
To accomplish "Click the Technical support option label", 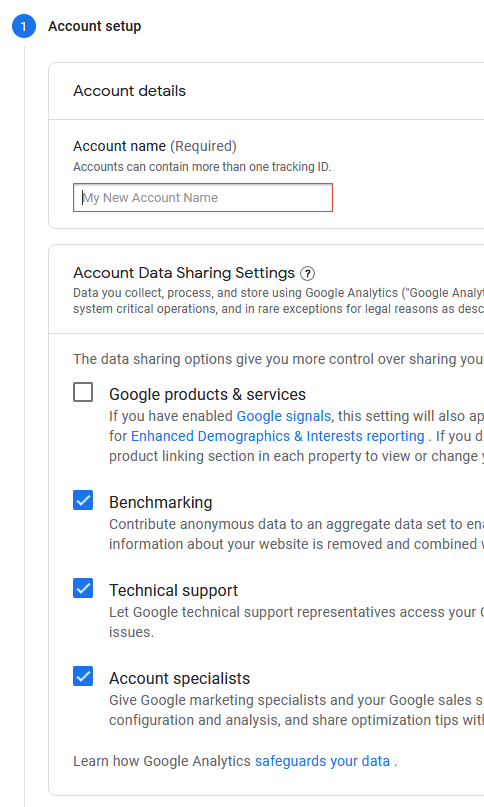I will (x=174, y=590).
